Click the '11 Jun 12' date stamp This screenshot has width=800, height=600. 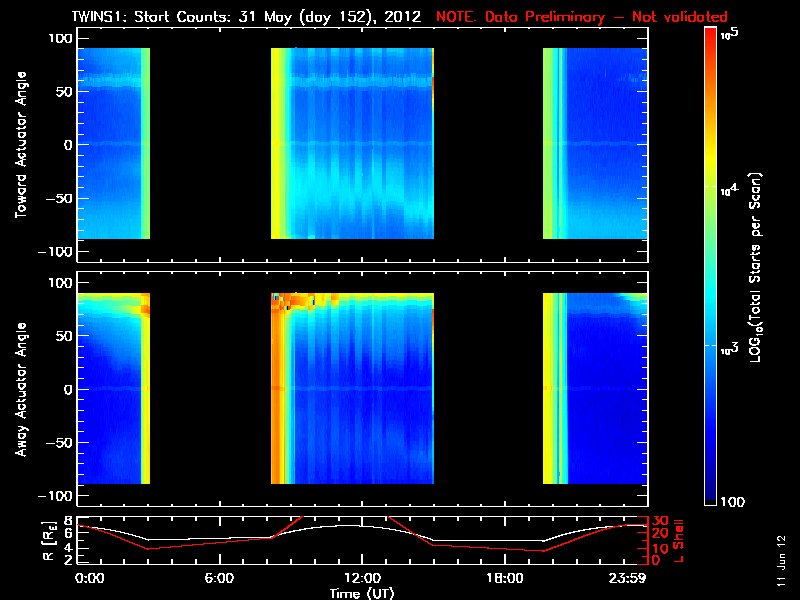coord(781,561)
